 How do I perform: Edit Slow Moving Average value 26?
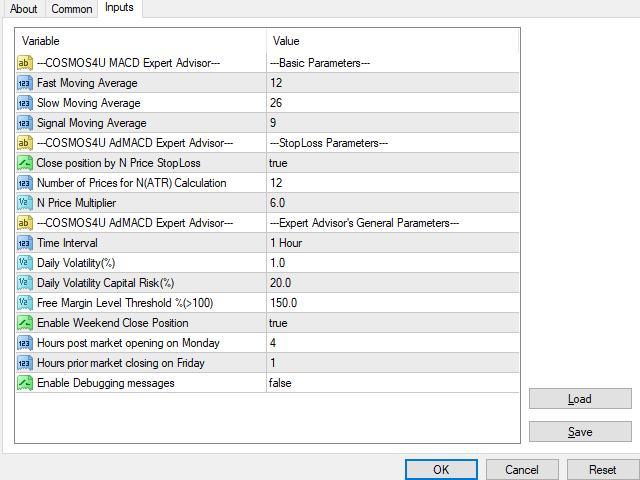click(393, 103)
